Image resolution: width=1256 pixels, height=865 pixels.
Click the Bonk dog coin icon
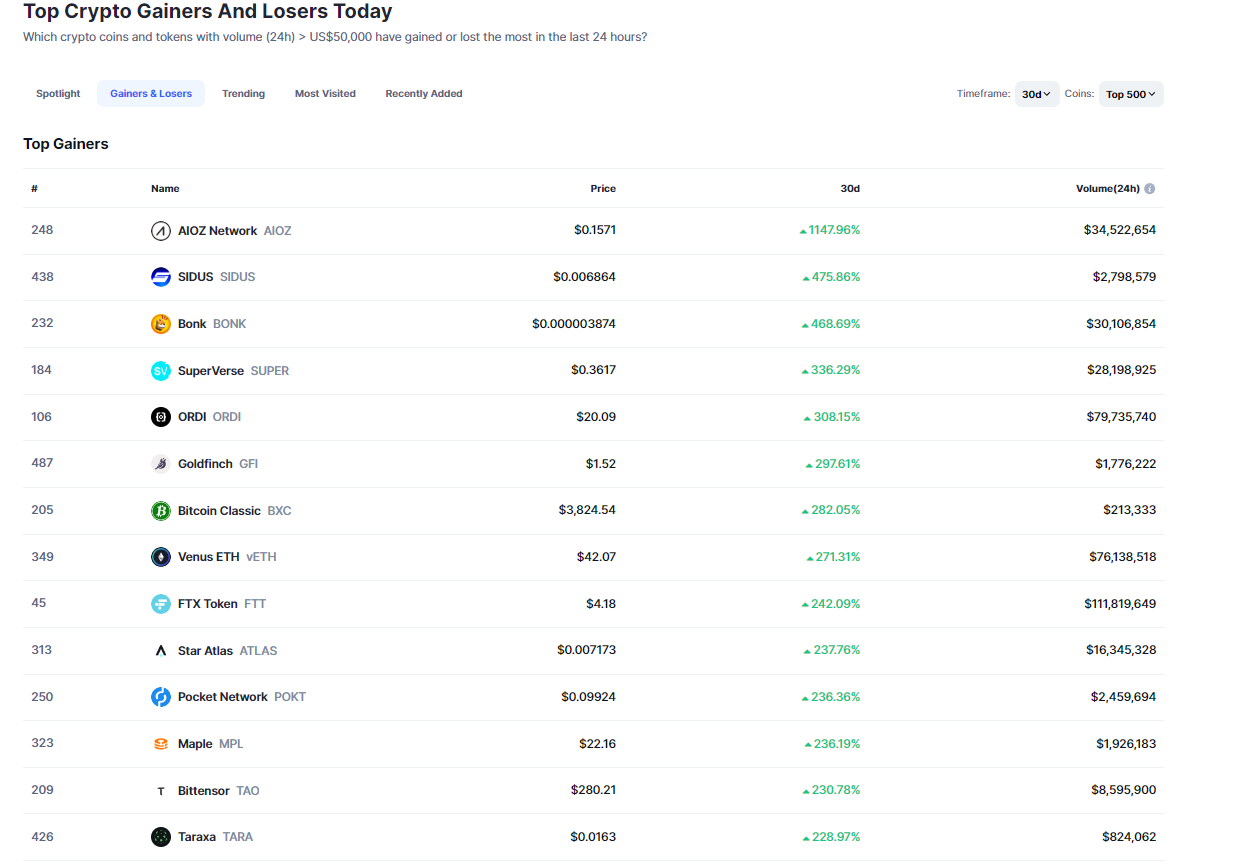[161, 324]
